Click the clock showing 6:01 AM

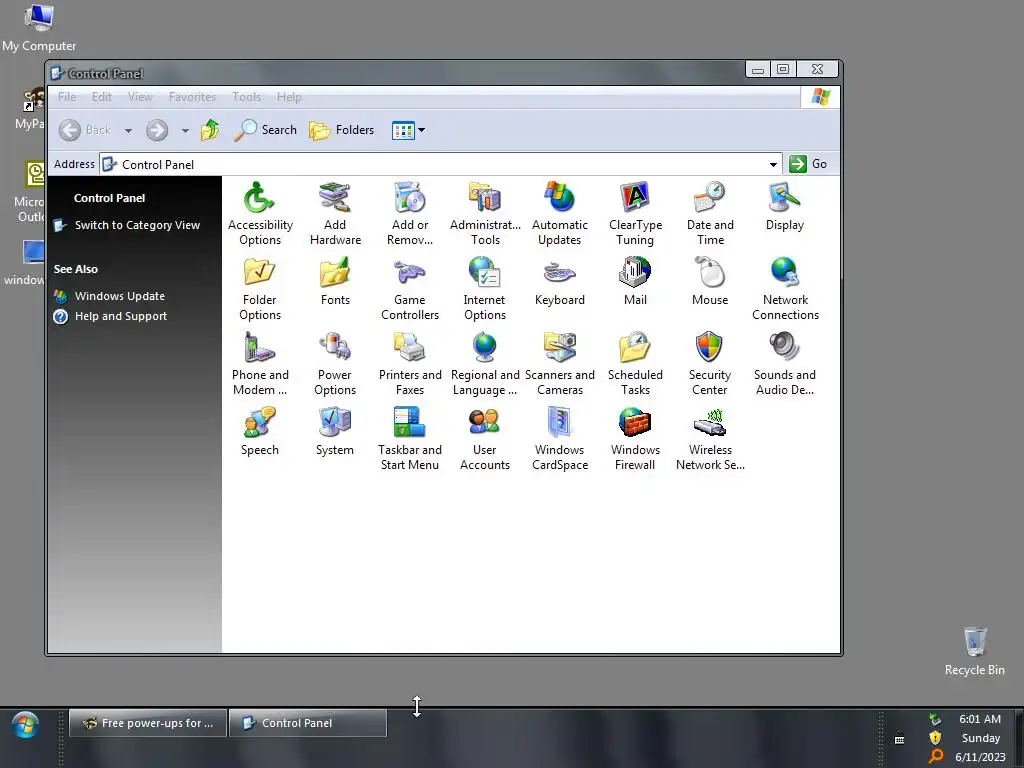pos(980,719)
